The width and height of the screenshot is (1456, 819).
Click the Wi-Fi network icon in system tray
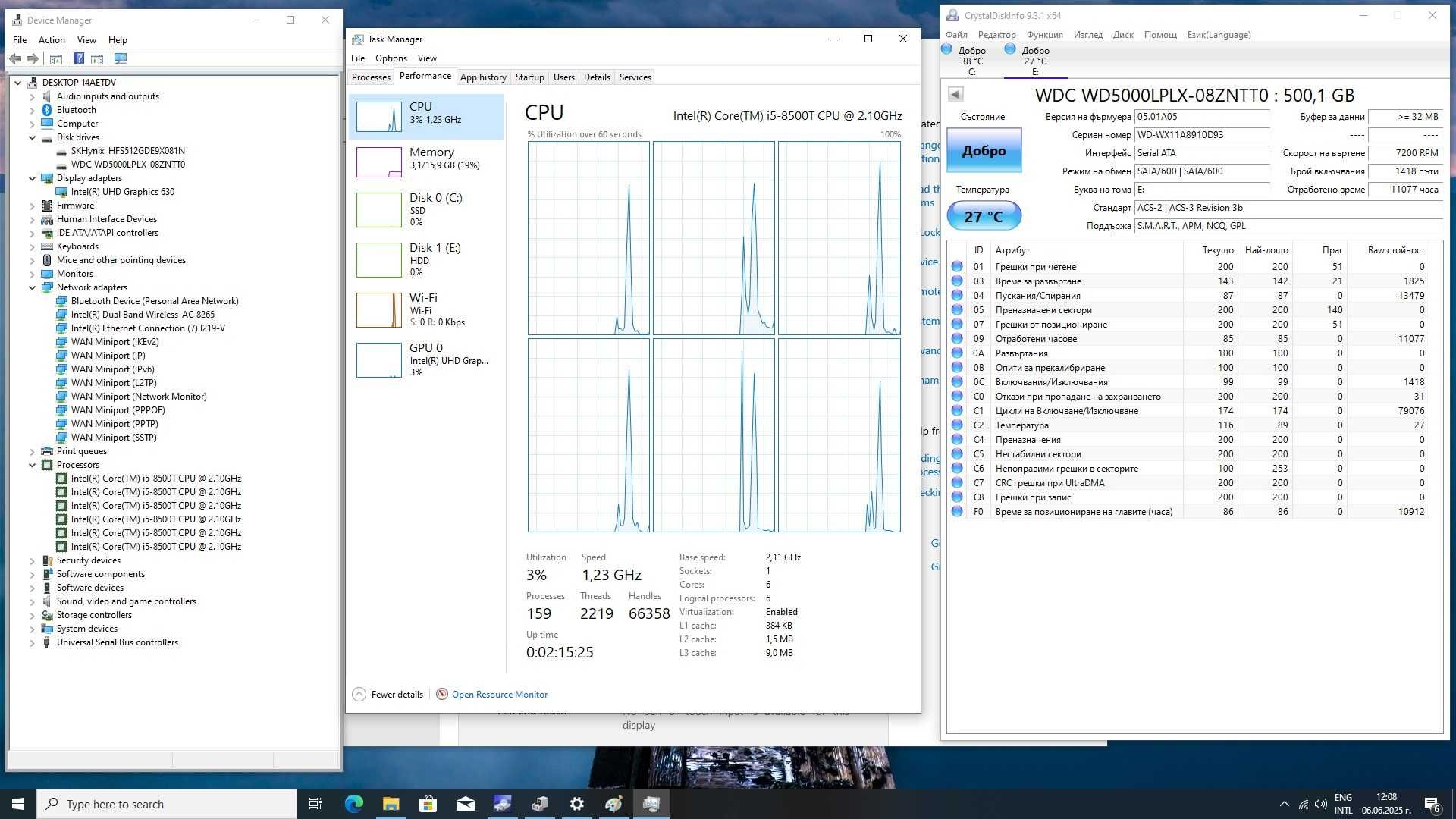[x=1303, y=804]
